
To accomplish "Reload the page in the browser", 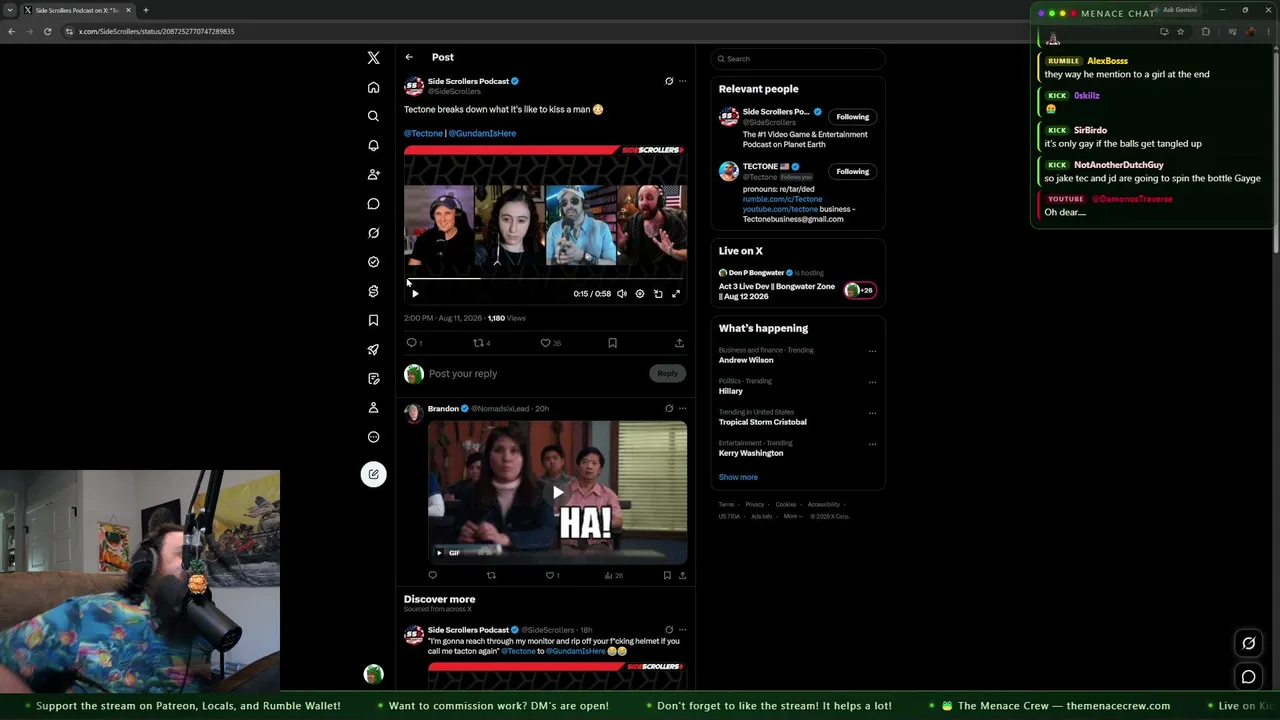I will (47, 31).
